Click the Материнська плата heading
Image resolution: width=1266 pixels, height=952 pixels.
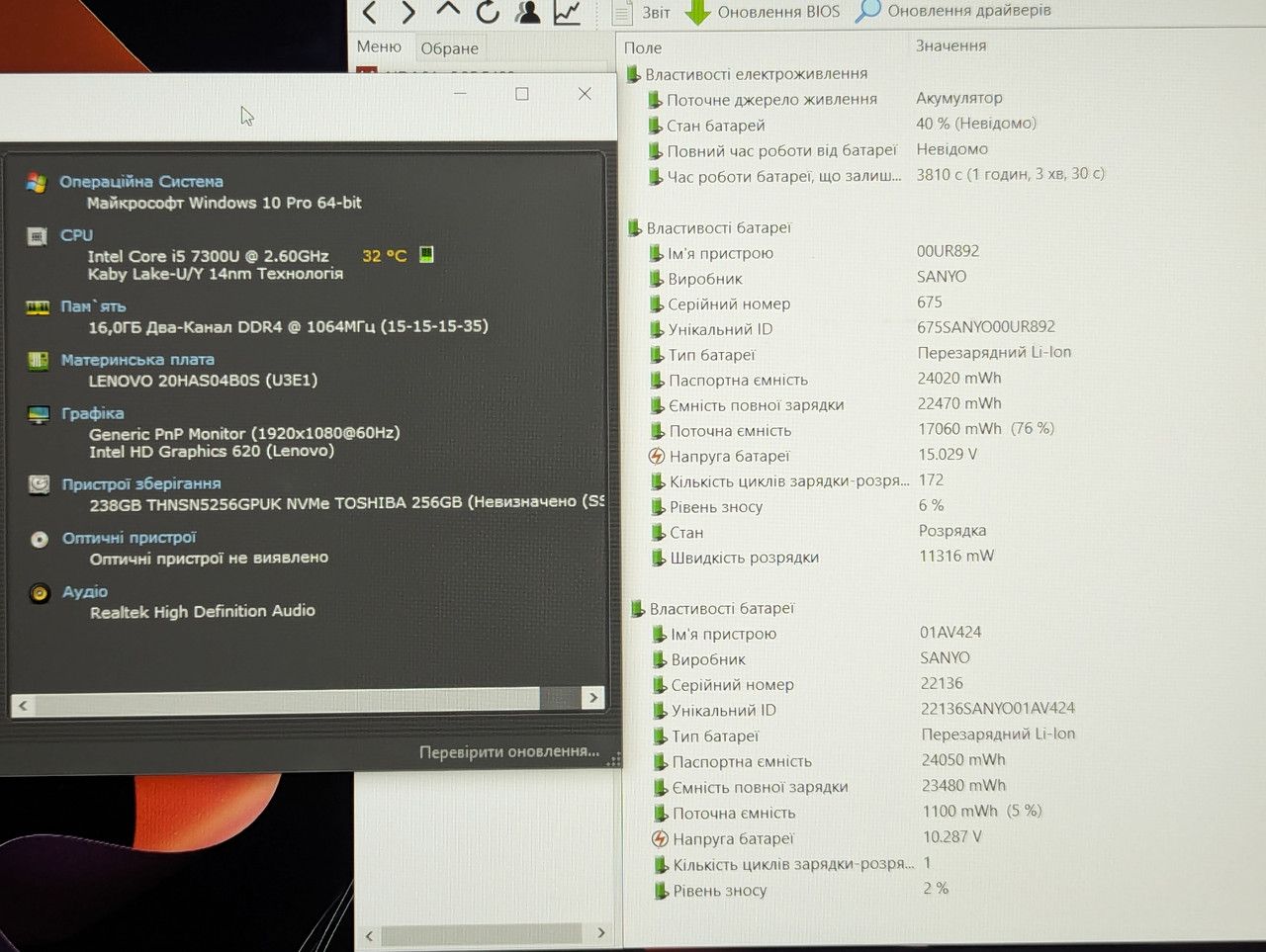(x=137, y=360)
